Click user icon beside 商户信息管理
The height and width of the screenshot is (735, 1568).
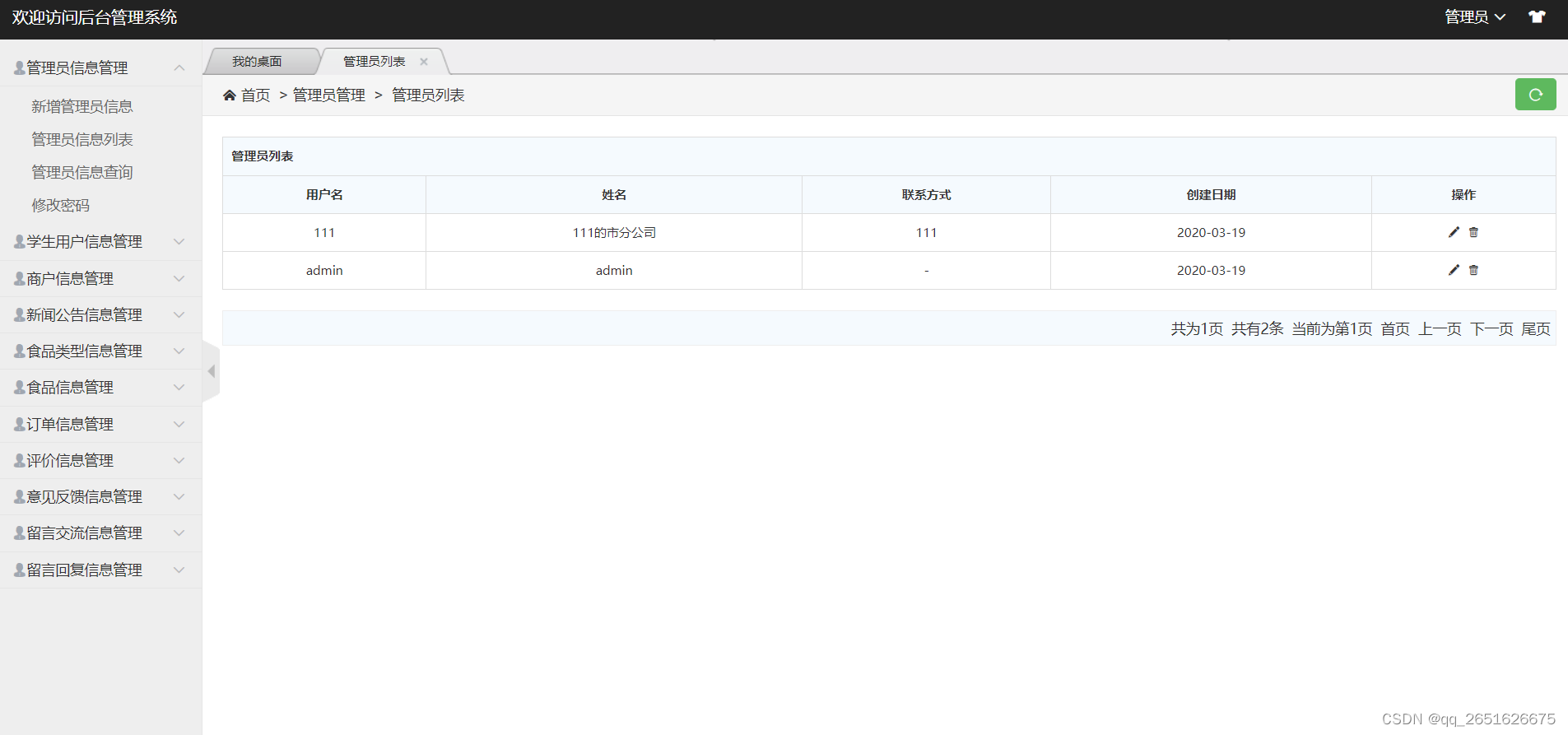click(19, 278)
